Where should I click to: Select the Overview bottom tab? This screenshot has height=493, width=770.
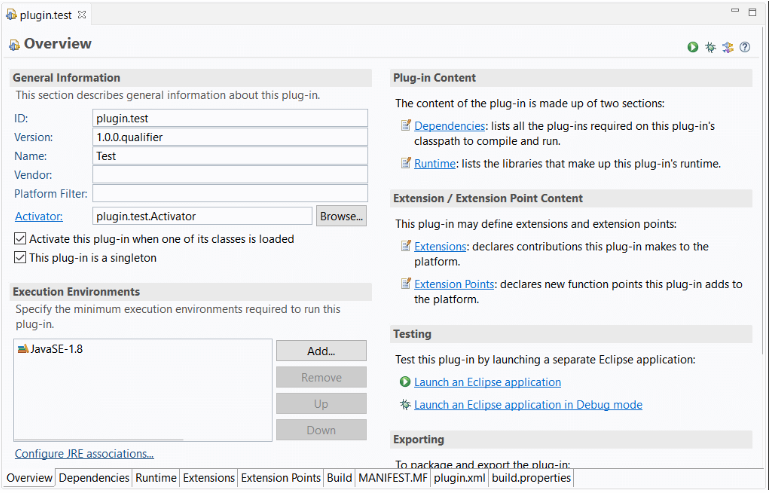point(29,478)
